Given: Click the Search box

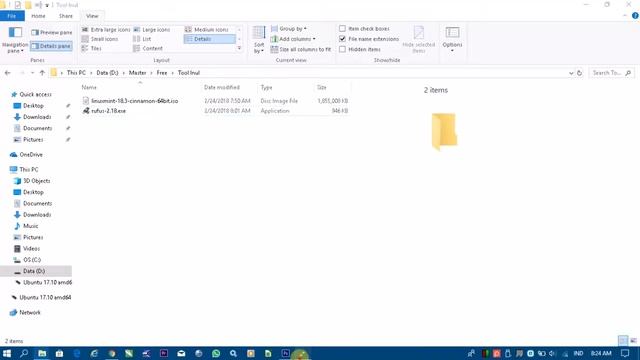Looking at the screenshot, I should click(611, 73).
